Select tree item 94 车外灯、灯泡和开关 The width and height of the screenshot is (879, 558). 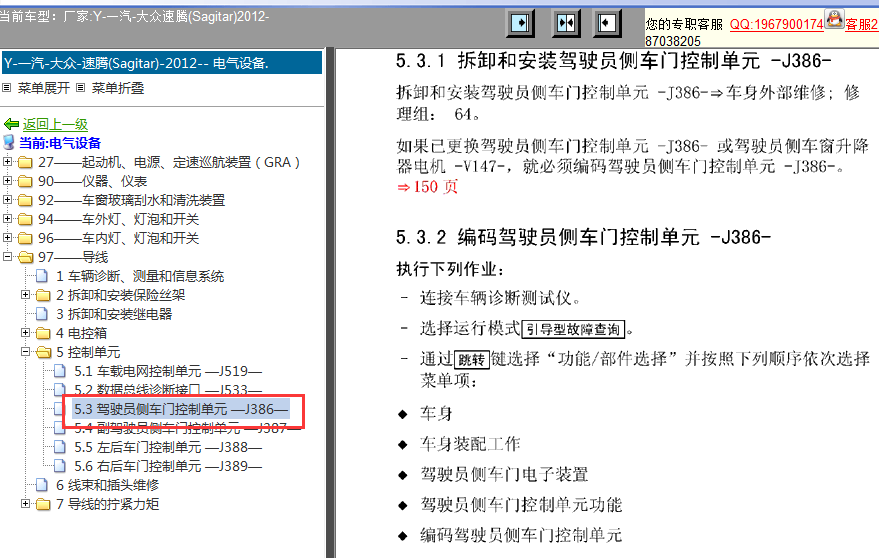click(118, 219)
